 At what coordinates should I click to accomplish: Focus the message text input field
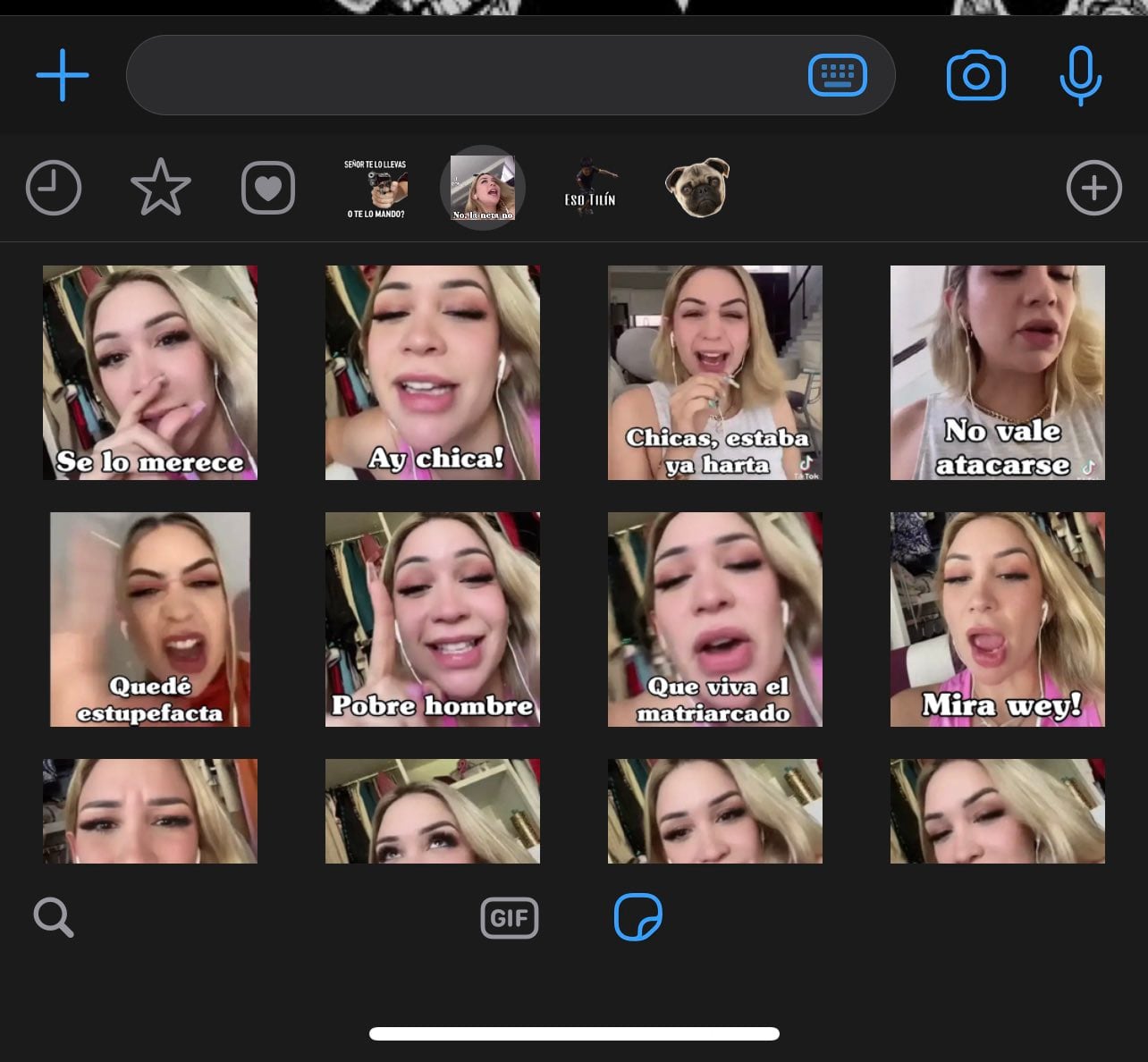[x=465, y=75]
